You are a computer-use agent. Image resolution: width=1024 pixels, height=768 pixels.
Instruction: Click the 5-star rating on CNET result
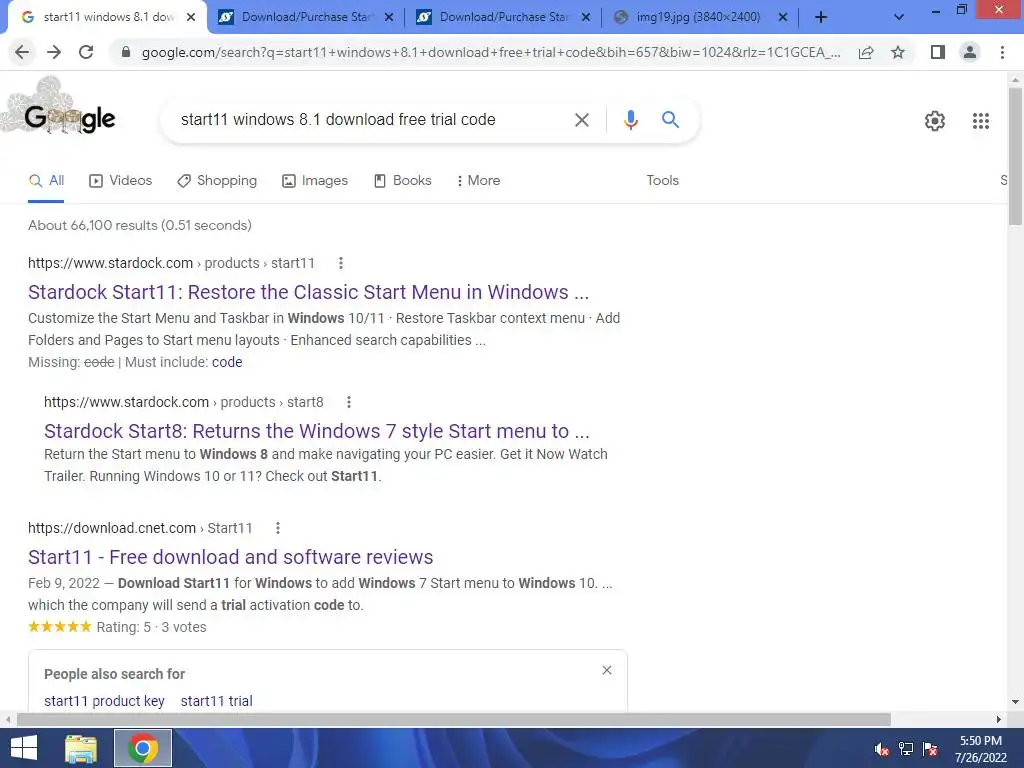[x=59, y=627]
